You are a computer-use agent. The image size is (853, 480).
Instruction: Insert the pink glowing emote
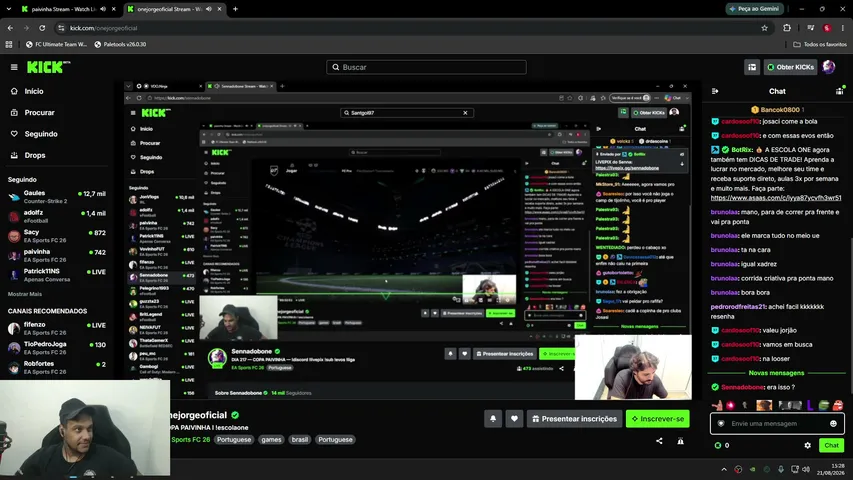(731, 405)
